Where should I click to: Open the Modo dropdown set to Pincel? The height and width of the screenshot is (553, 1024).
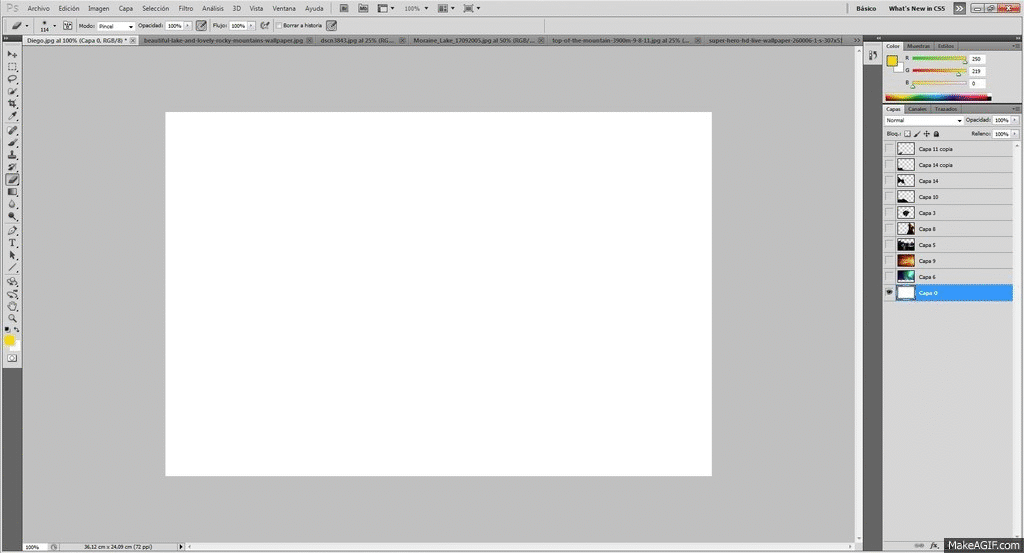tap(116, 25)
